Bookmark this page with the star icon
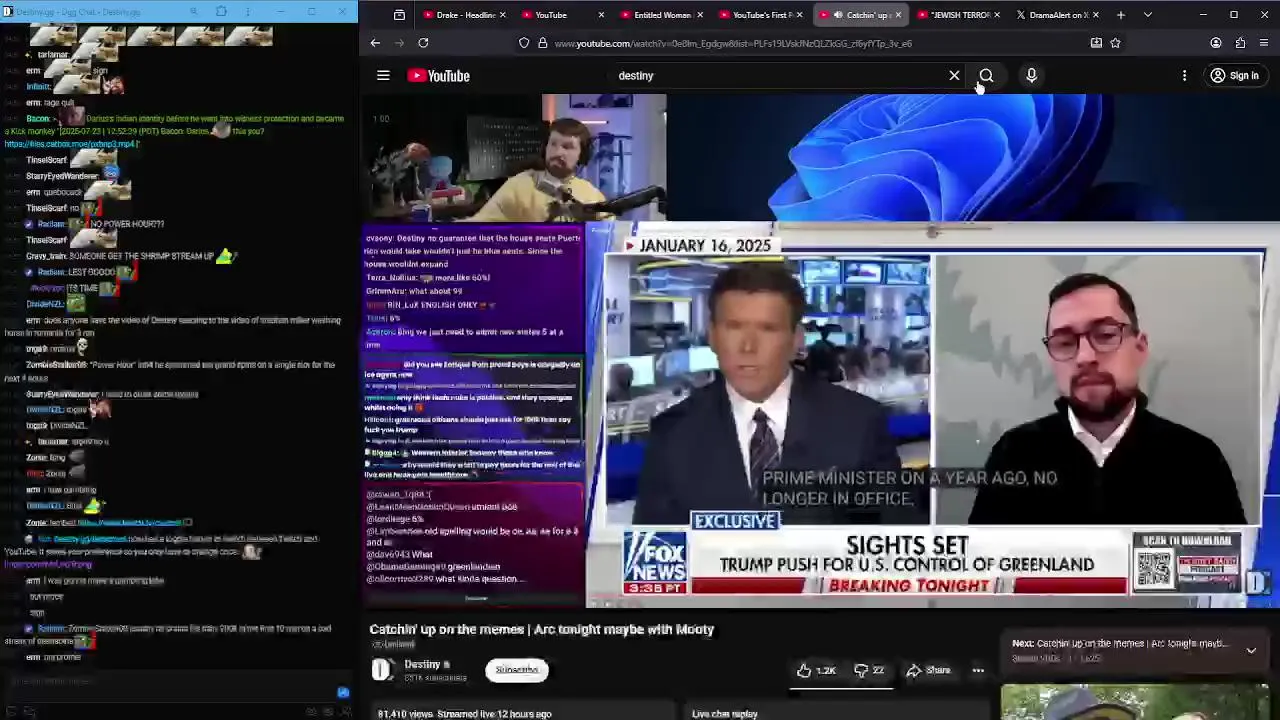Screen dimensions: 1280x720 [x=1115, y=43]
